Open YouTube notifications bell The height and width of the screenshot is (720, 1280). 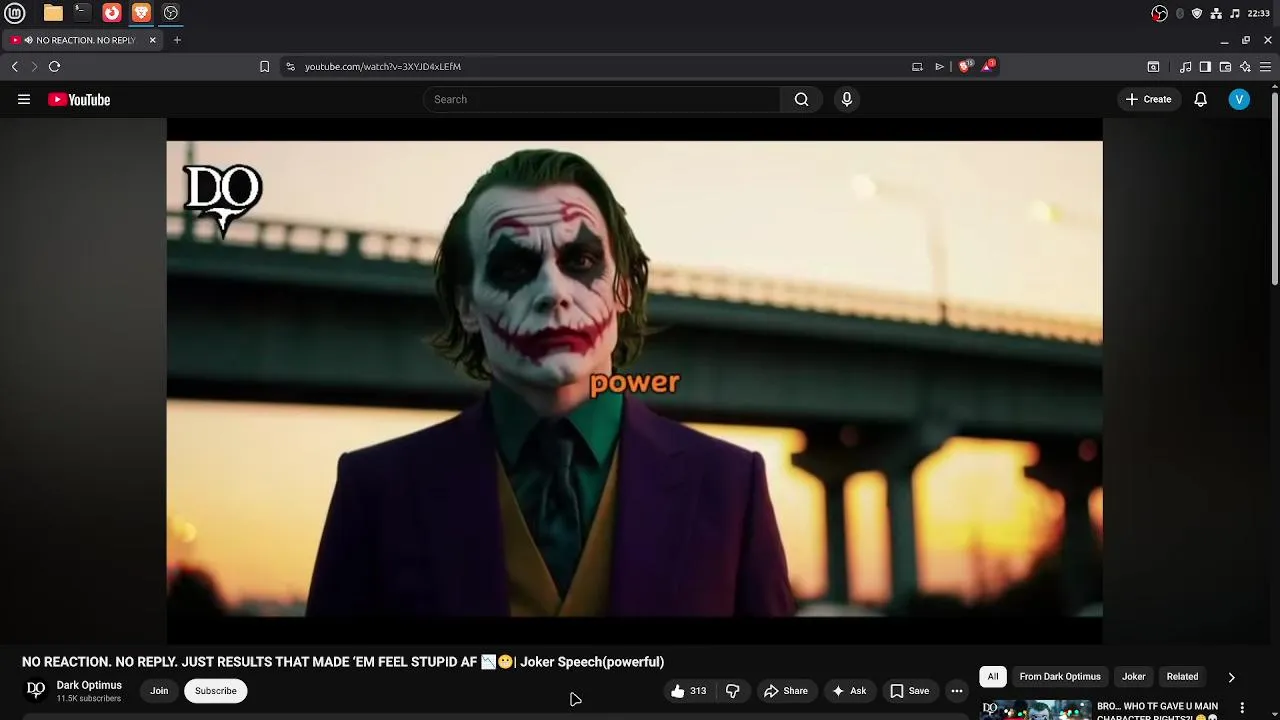pos(1201,99)
